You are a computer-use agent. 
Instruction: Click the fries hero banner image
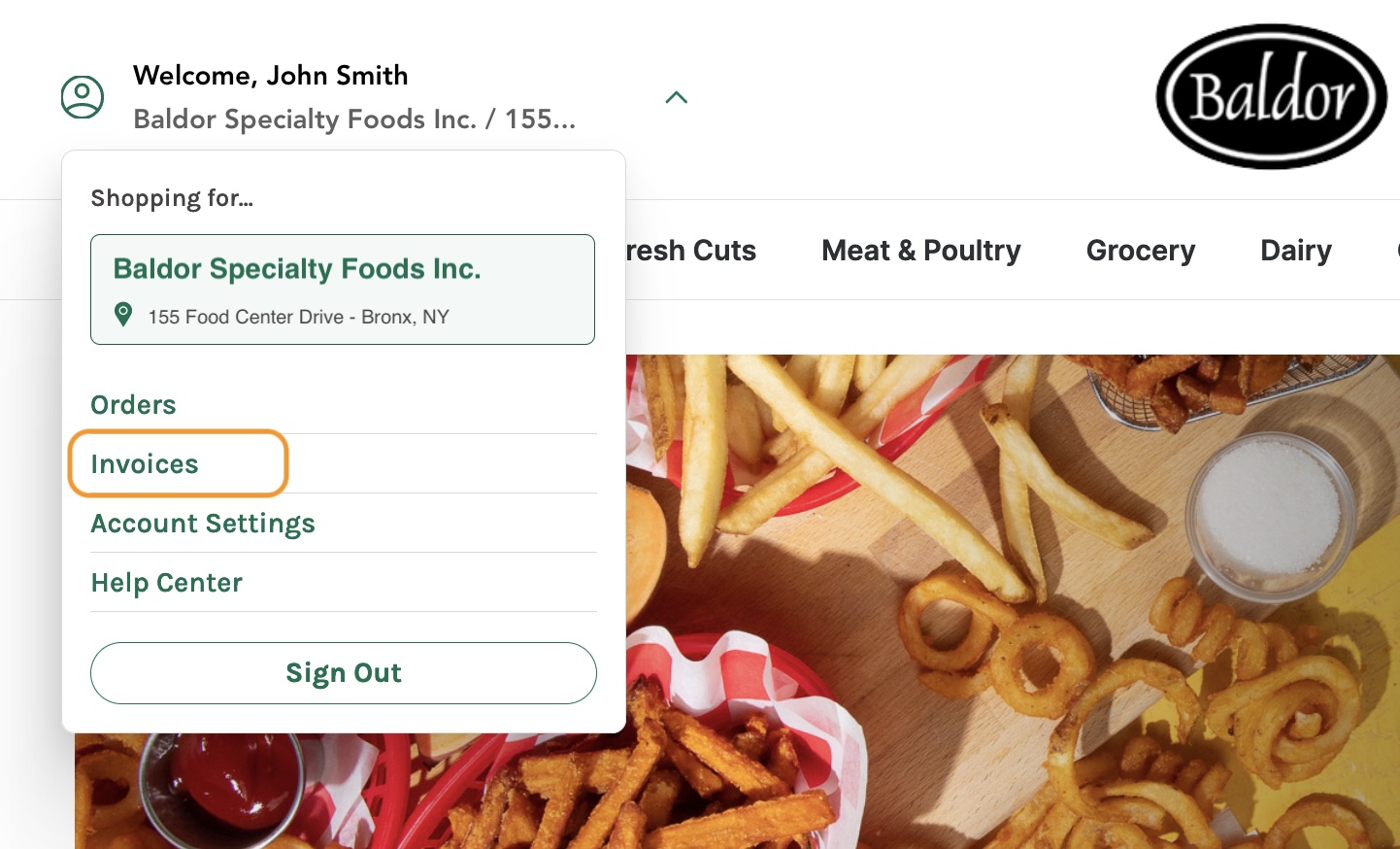coord(971,583)
